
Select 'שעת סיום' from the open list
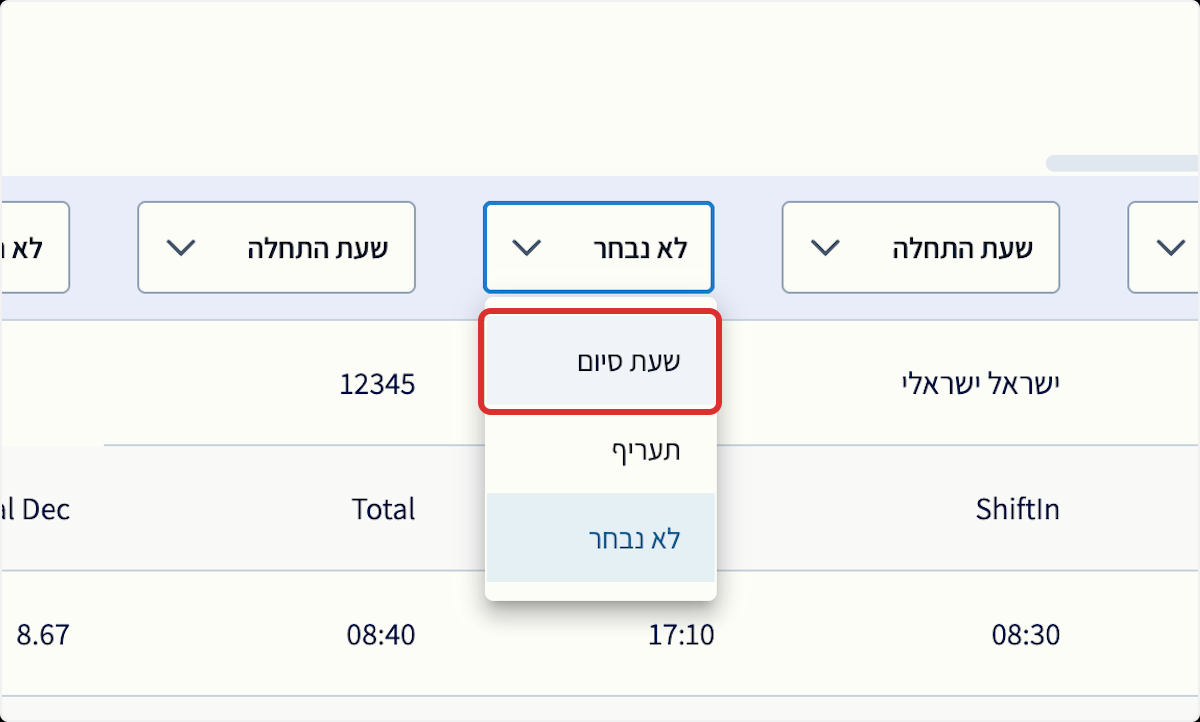(x=629, y=362)
